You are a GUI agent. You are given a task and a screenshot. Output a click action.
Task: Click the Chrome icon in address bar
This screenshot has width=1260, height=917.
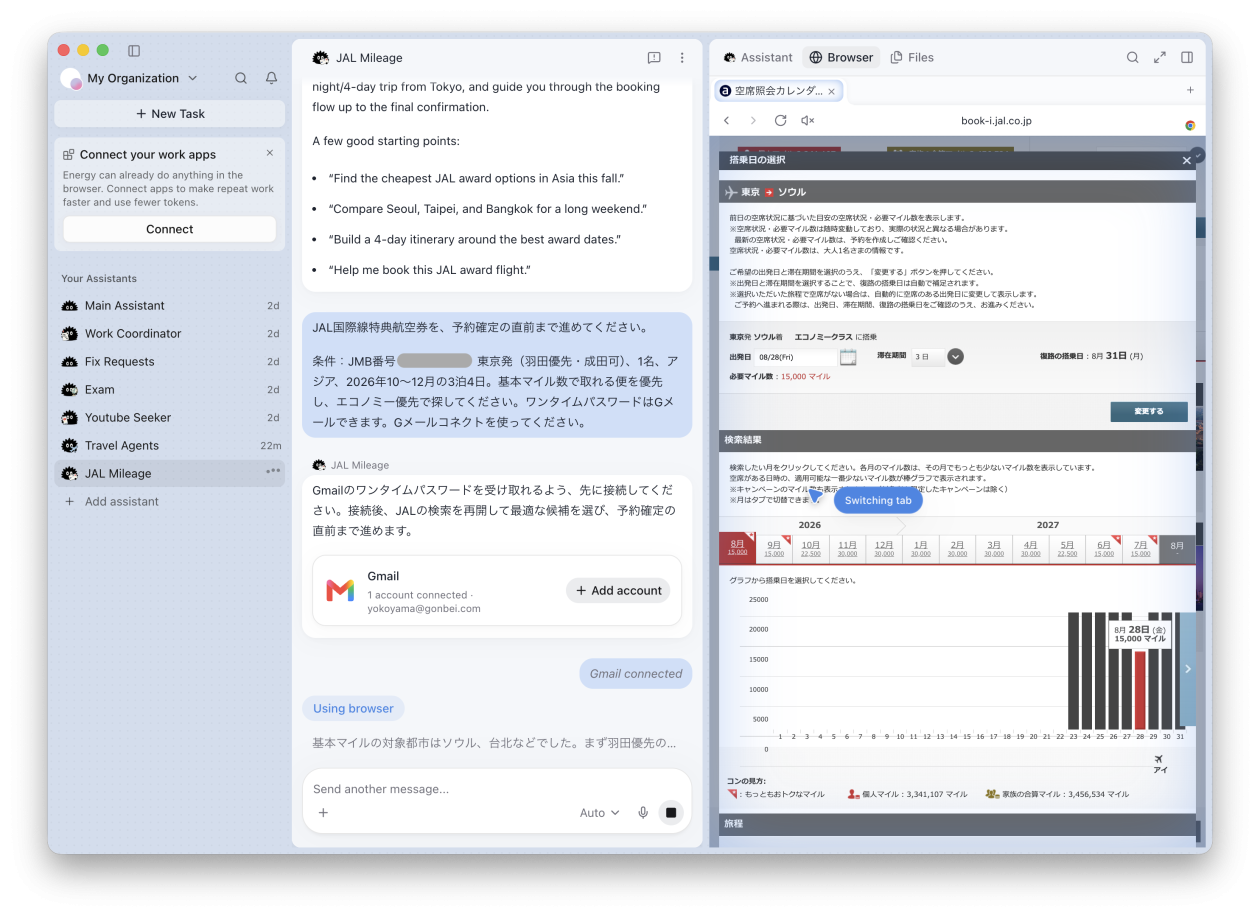[1190, 125]
